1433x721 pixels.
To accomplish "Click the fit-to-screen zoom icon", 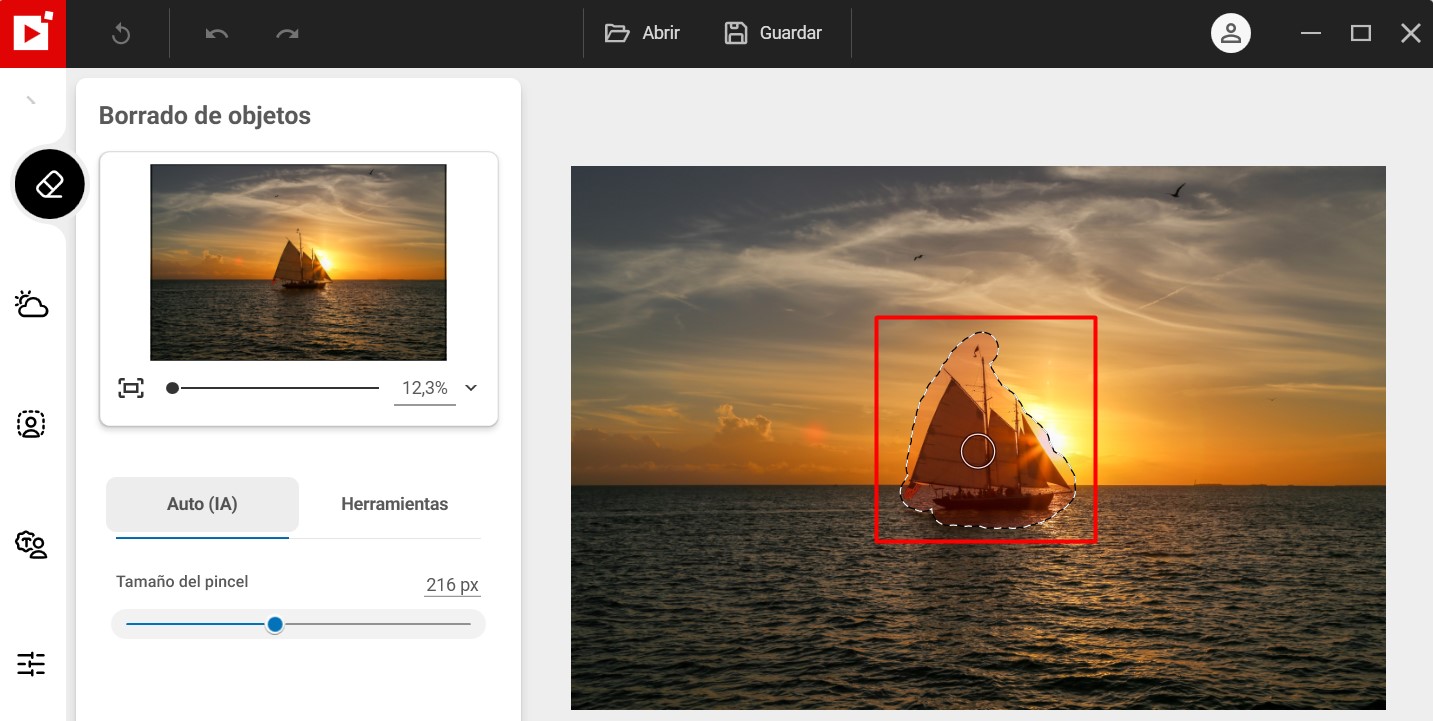I will click(131, 388).
